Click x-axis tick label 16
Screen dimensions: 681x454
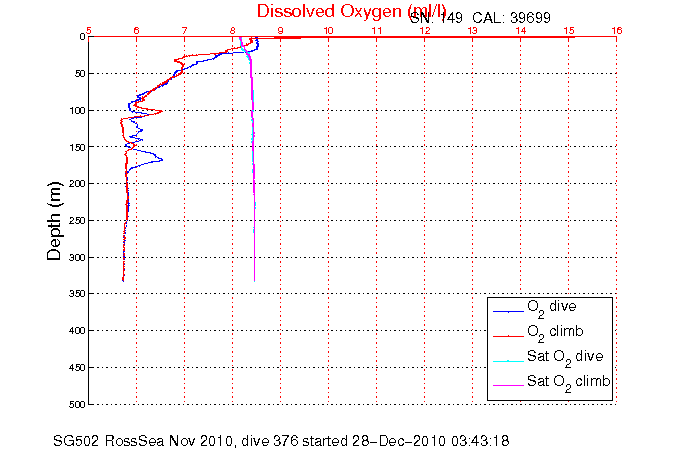point(617,30)
